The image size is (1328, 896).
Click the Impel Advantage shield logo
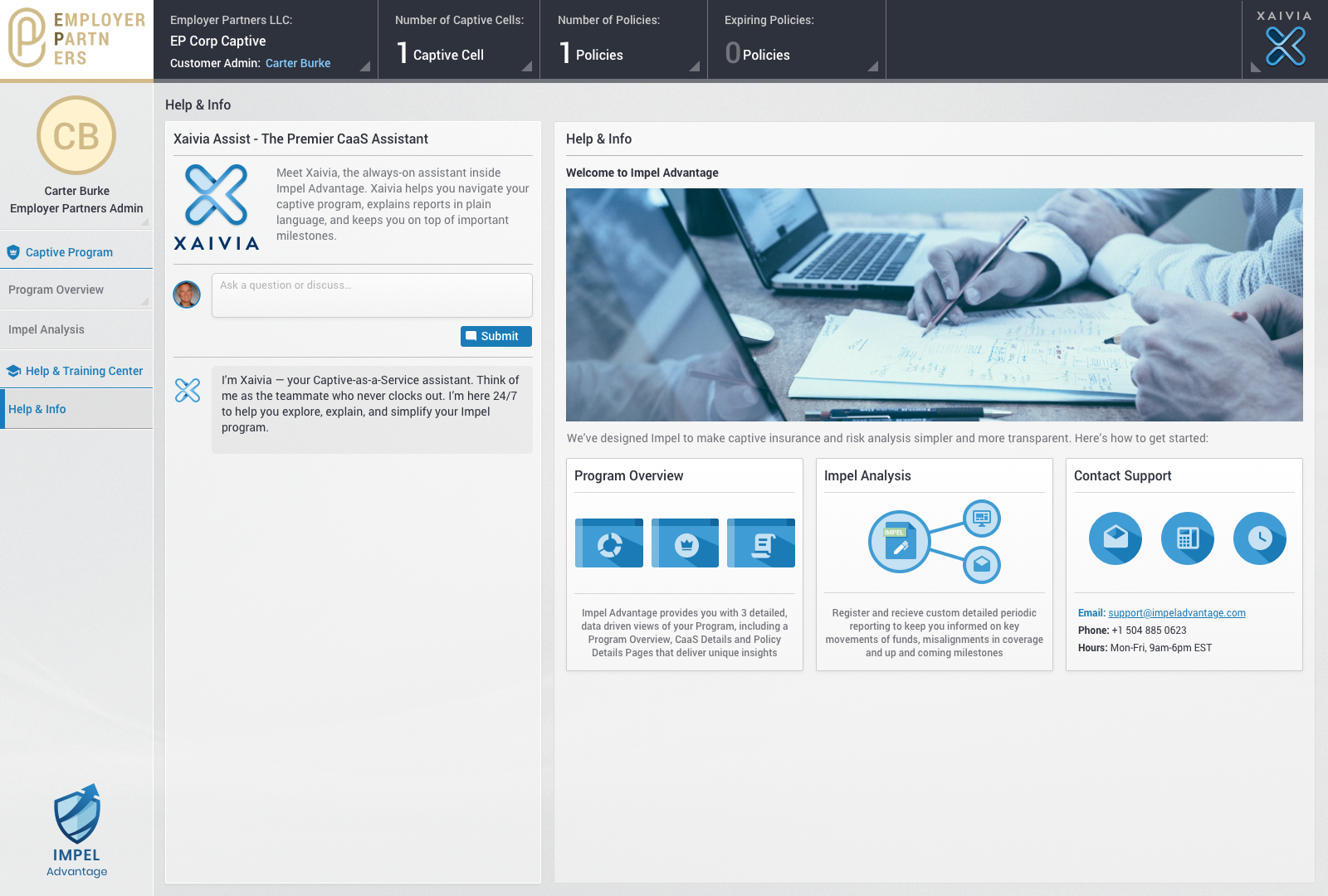point(77,830)
